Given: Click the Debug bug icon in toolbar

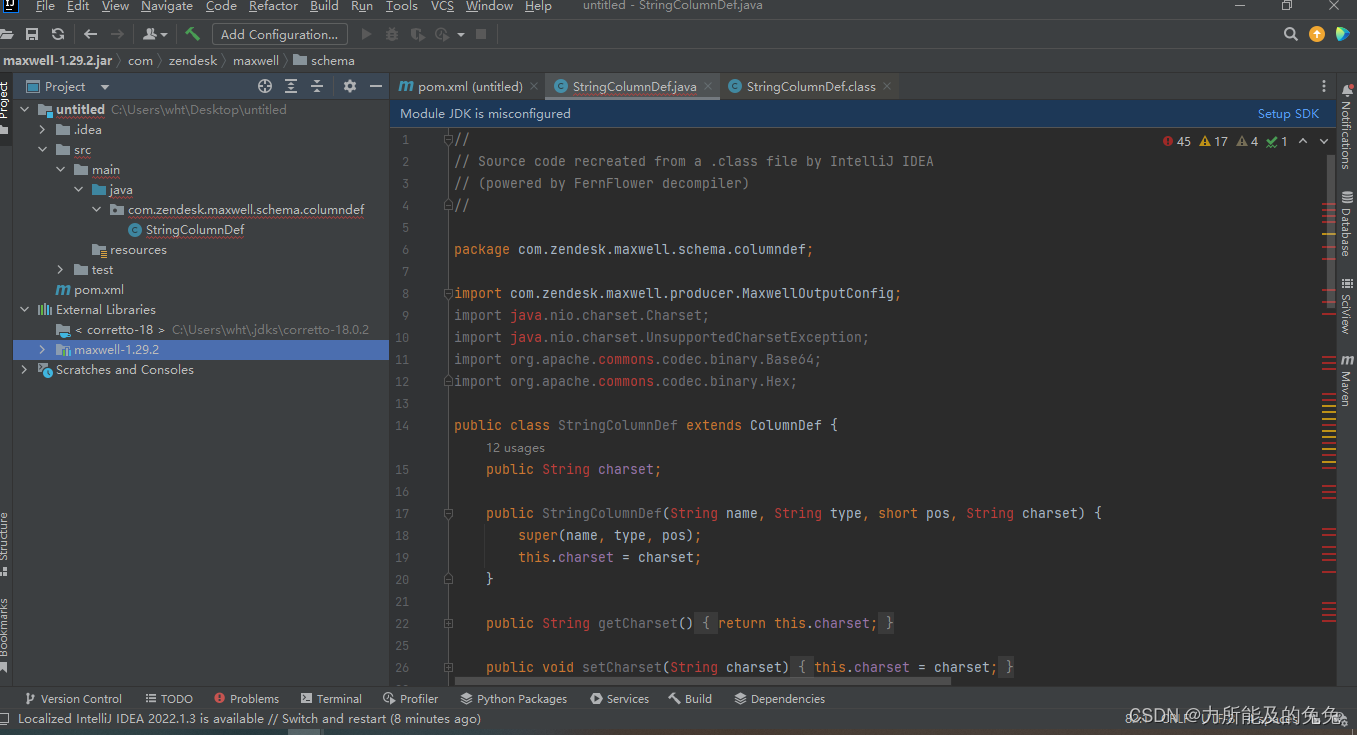Looking at the screenshot, I should tap(392, 34).
